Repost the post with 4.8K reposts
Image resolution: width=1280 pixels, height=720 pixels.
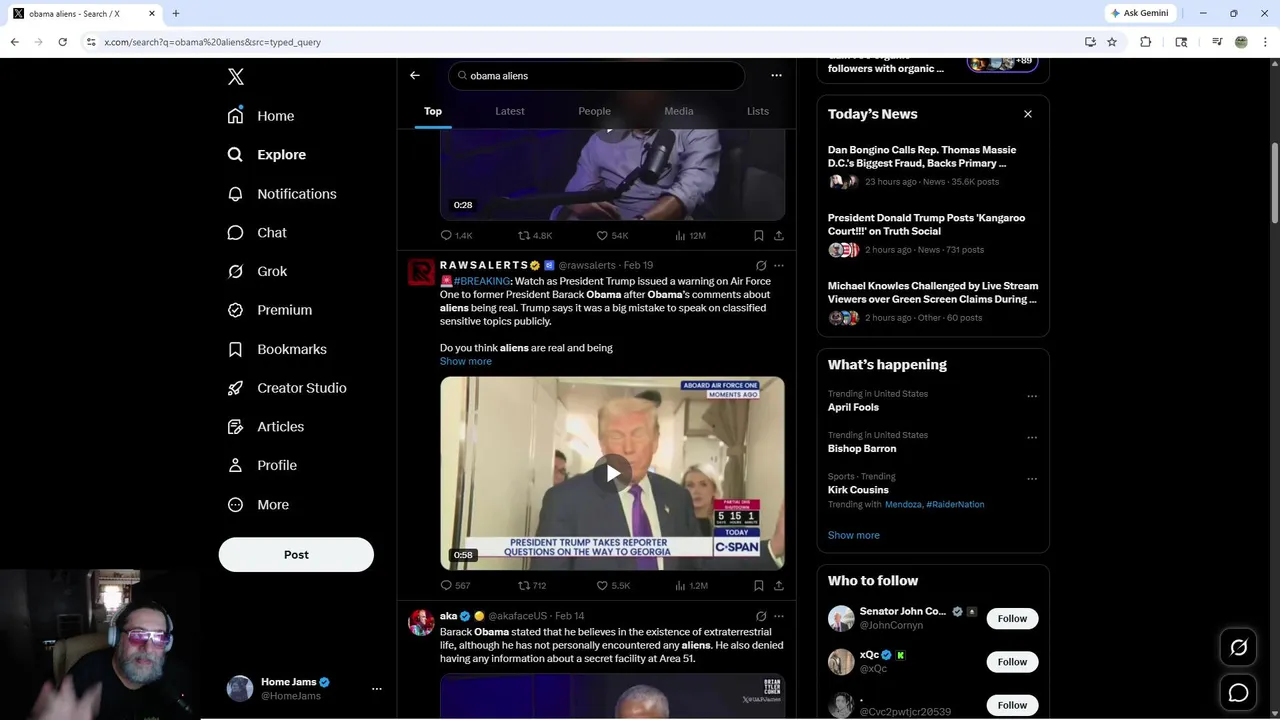534,236
